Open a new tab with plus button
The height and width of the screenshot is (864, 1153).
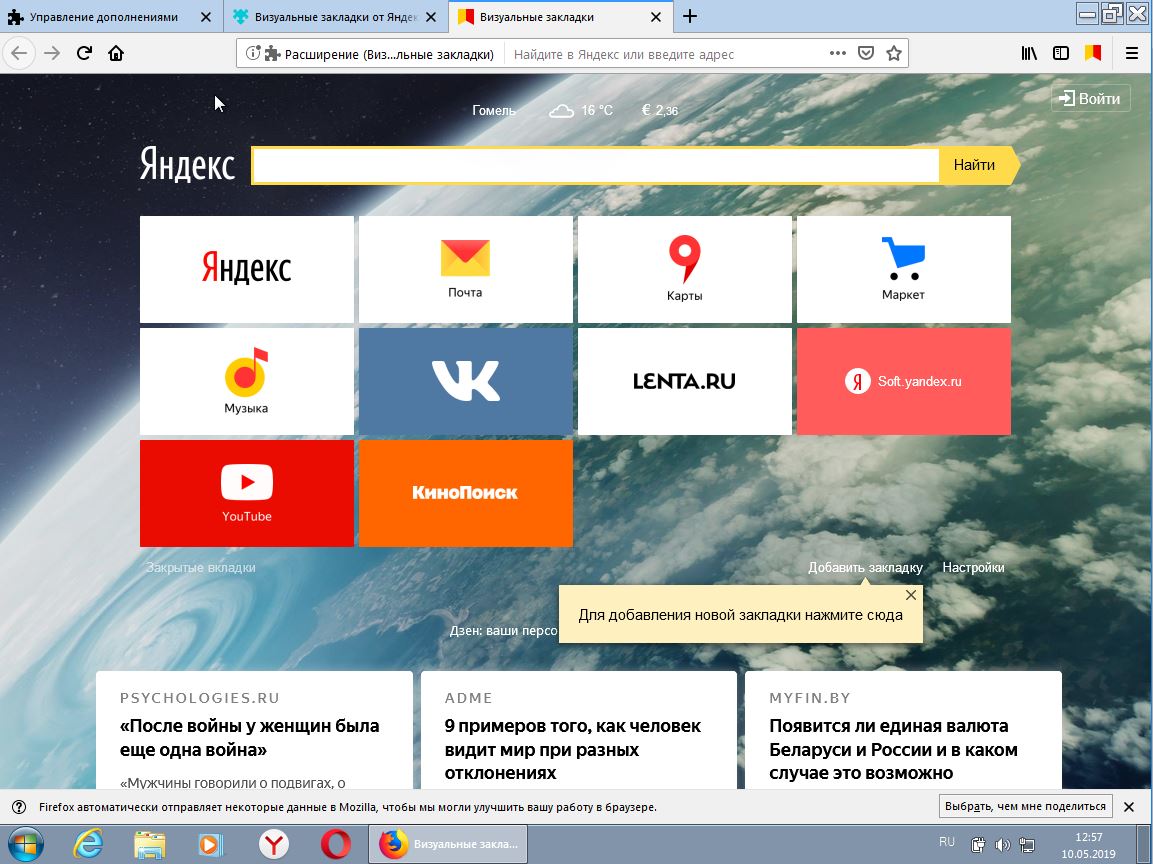click(x=689, y=16)
